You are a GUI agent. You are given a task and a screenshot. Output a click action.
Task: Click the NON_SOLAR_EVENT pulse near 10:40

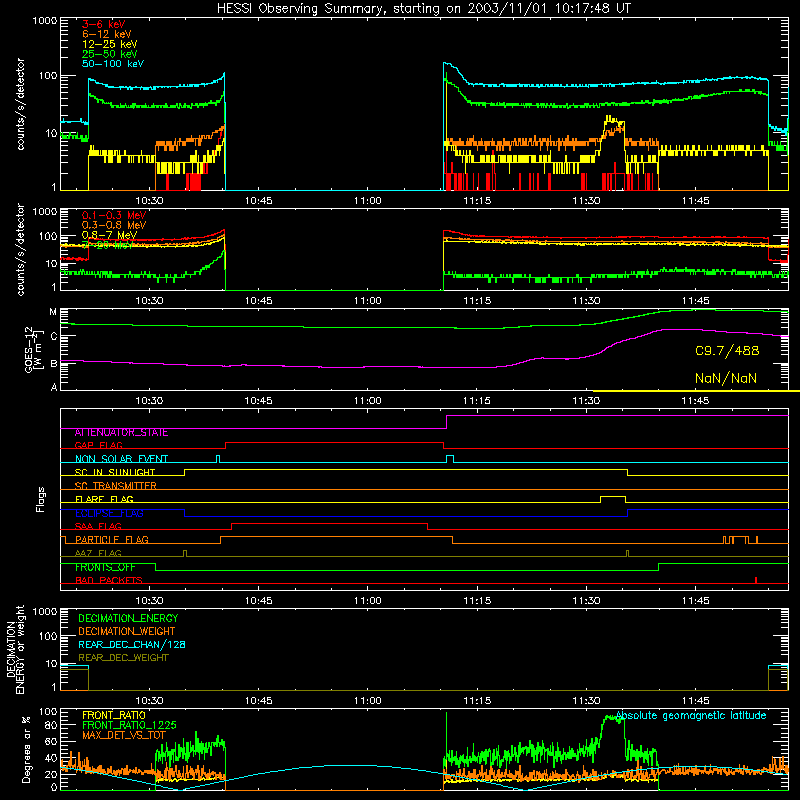click(218, 459)
